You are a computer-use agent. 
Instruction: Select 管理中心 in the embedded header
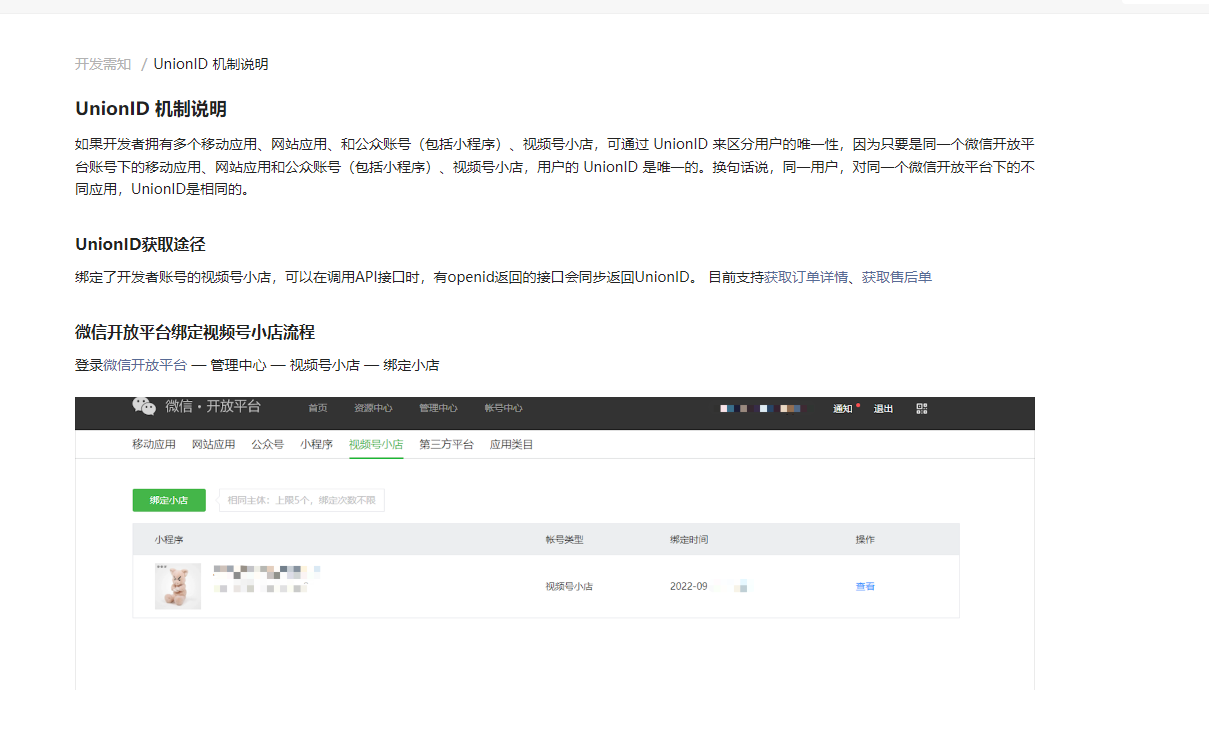(438, 408)
